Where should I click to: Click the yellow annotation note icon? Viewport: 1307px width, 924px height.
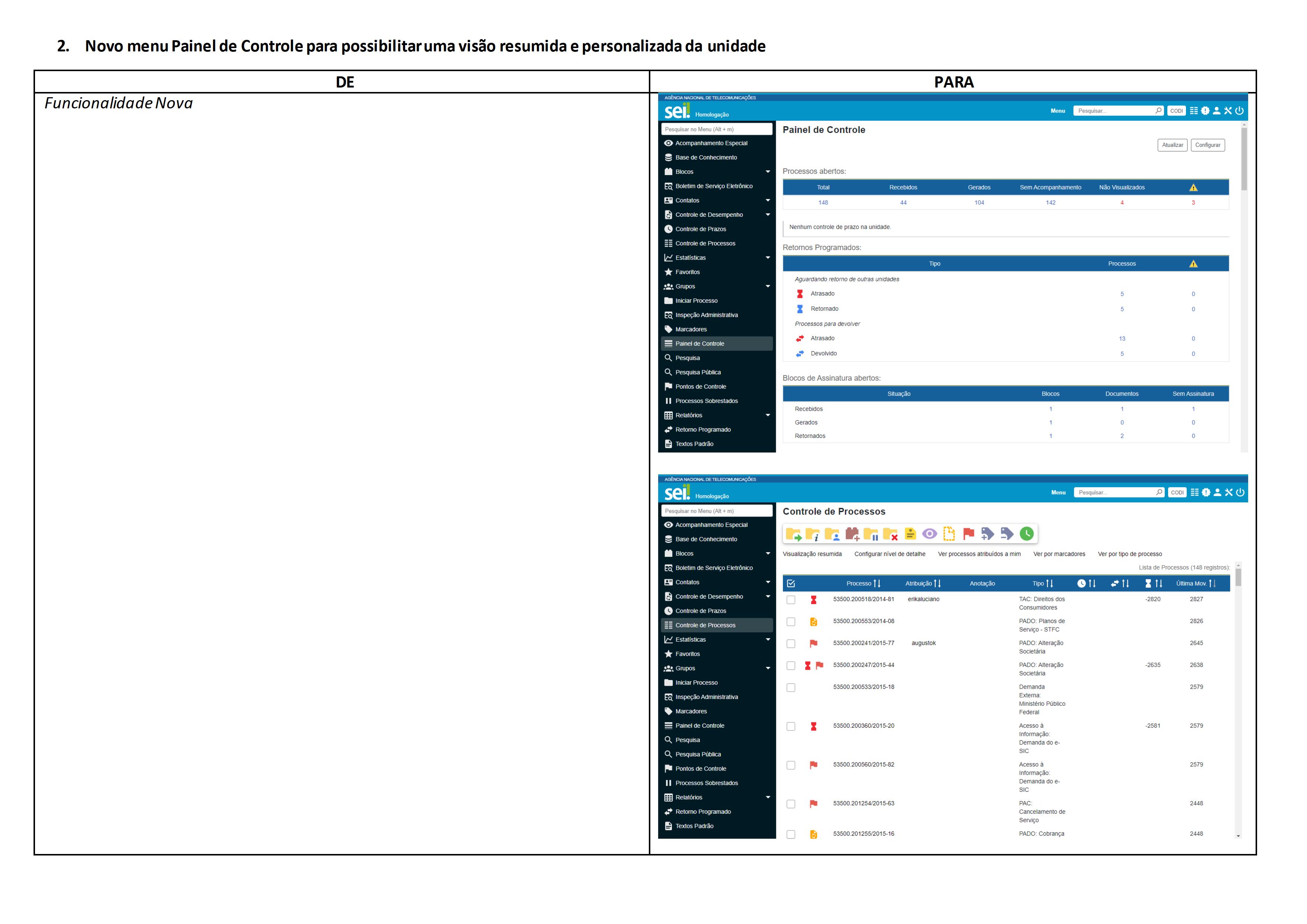pos(910,533)
